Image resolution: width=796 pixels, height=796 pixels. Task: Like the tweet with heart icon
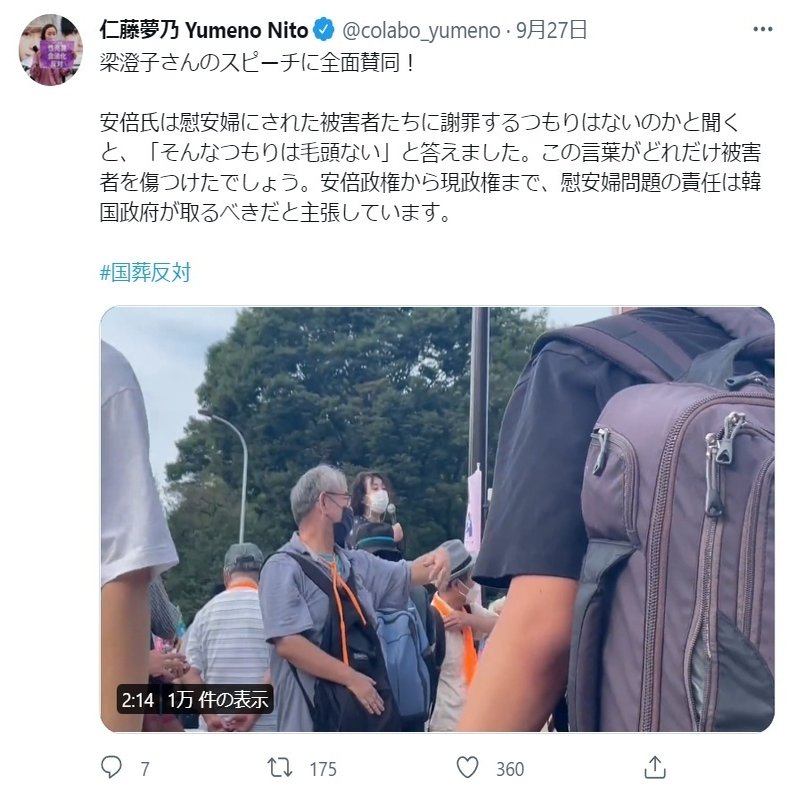(x=468, y=767)
